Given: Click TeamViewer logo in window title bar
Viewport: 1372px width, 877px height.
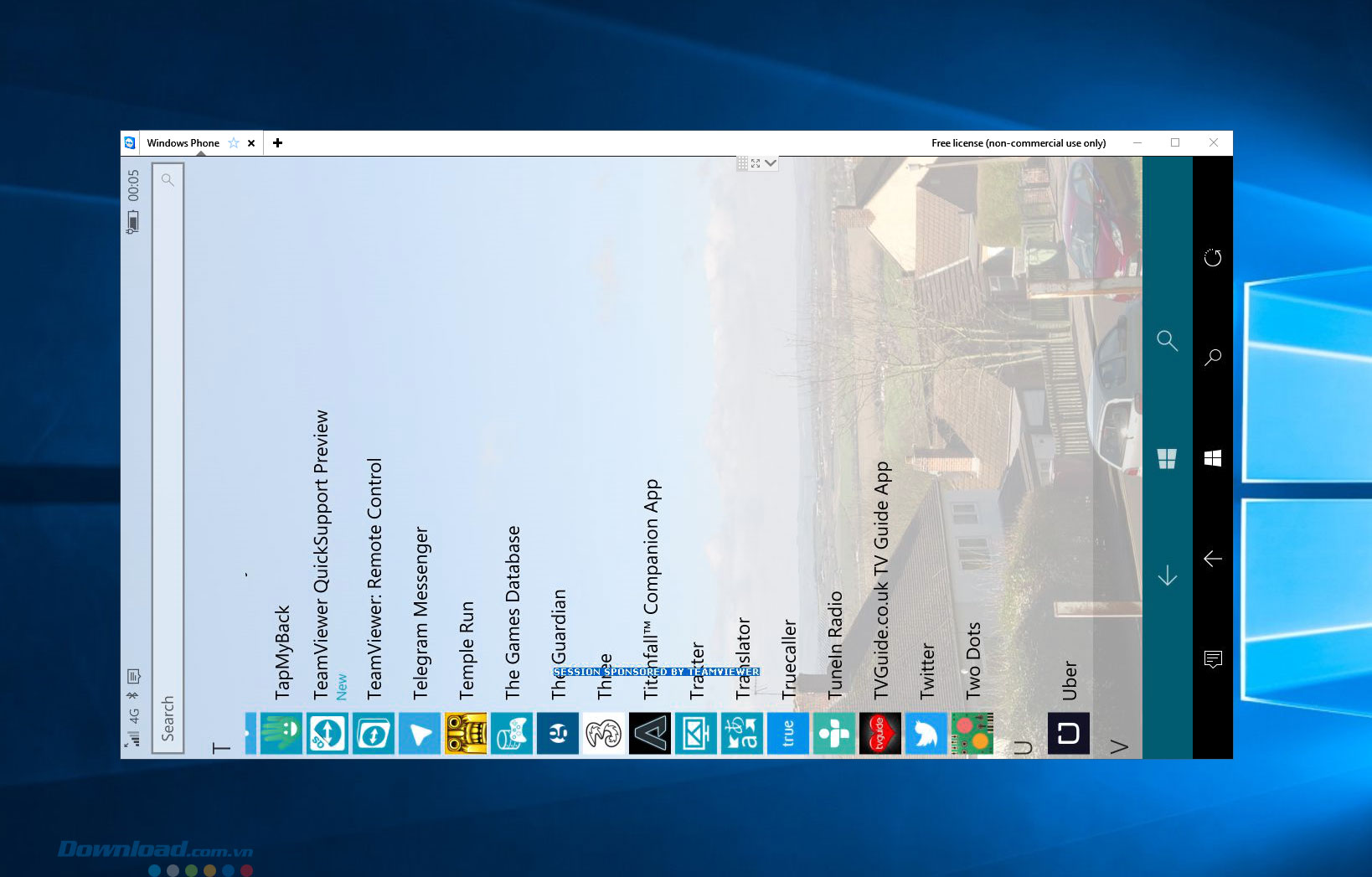Looking at the screenshot, I should point(130,143).
